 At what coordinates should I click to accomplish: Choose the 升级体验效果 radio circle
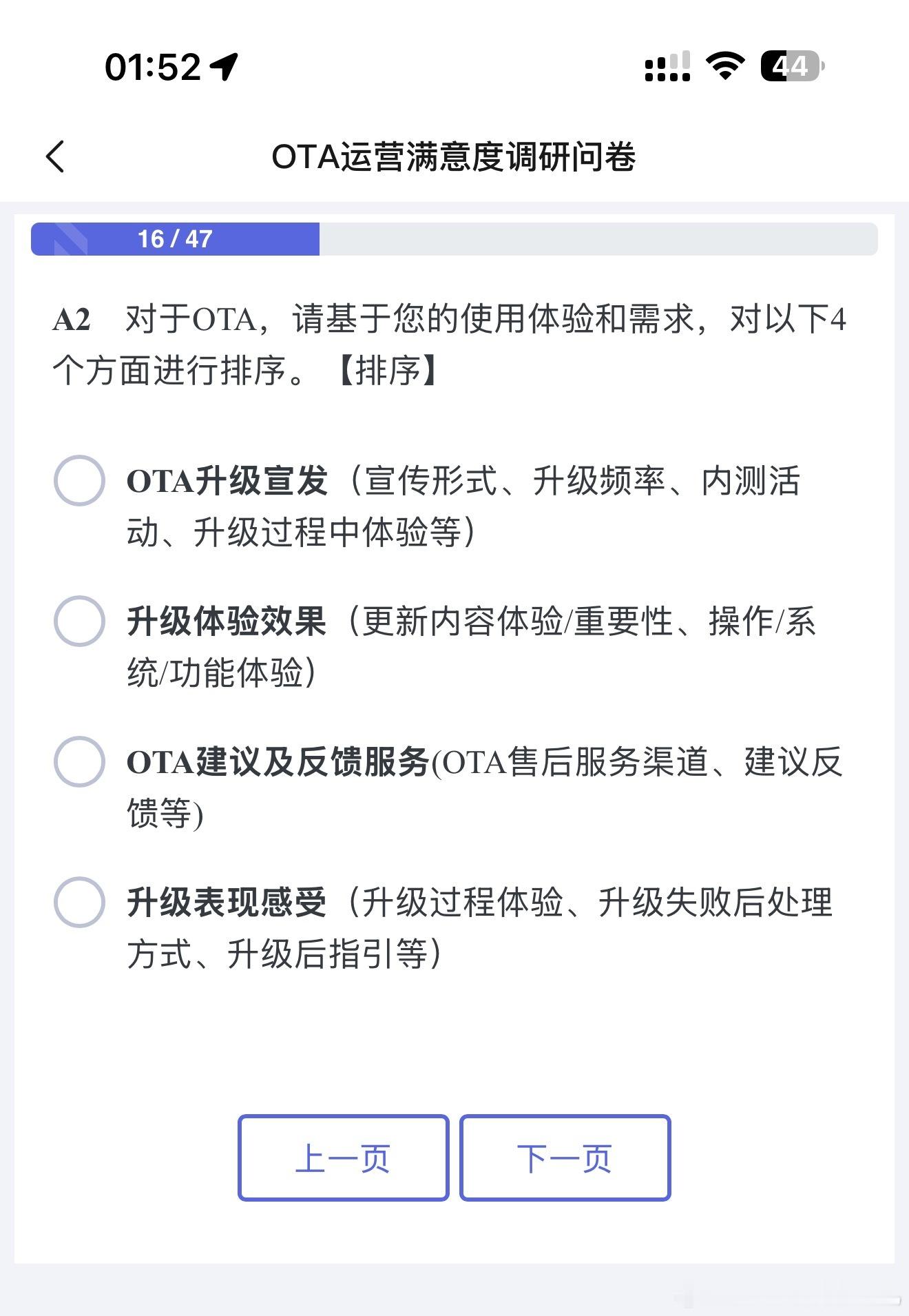pyautogui.click(x=79, y=621)
